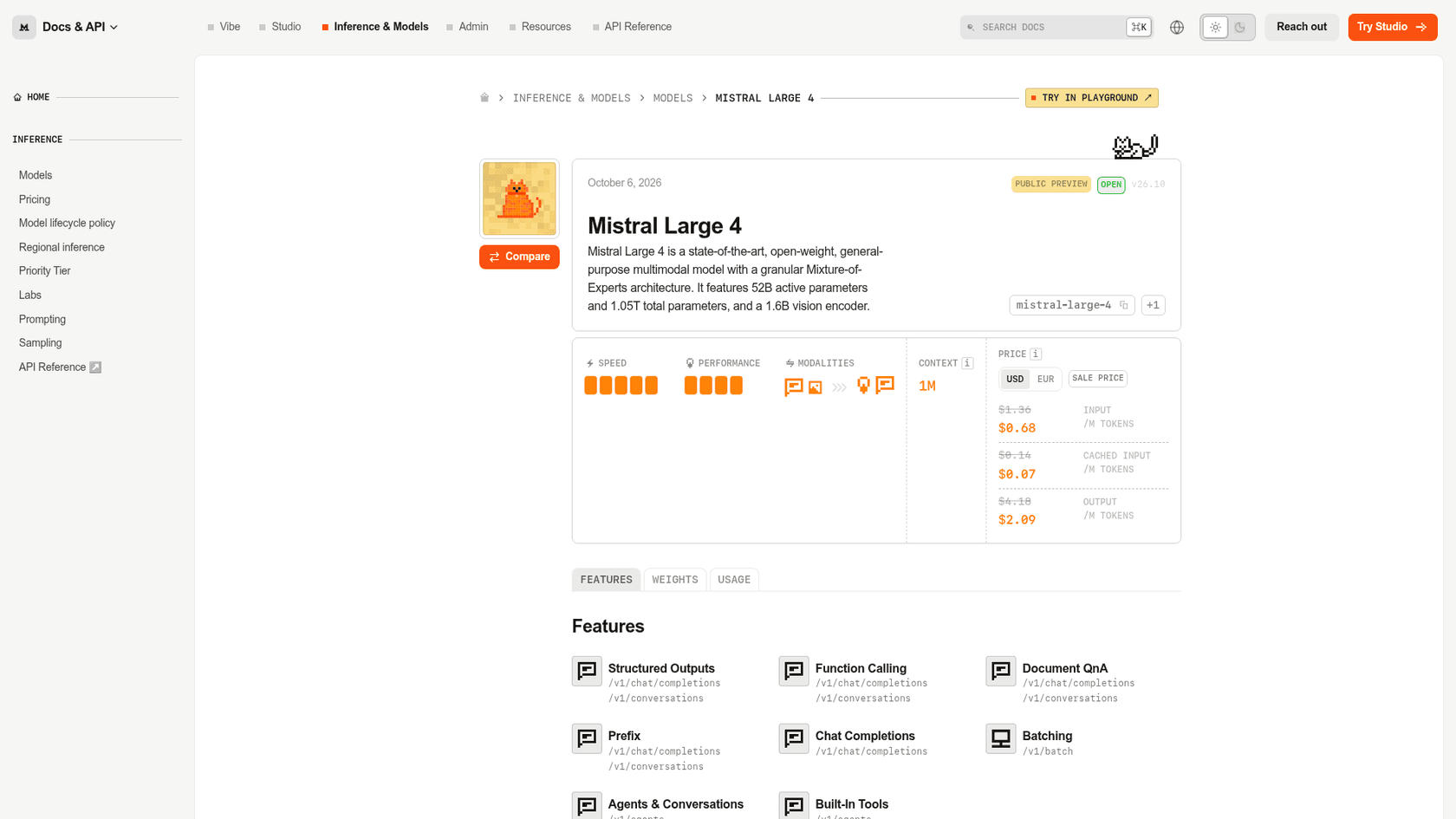Screen dimensions: 1456x819
Task: Click the pixel cat mascot
Action: [x=1135, y=146]
